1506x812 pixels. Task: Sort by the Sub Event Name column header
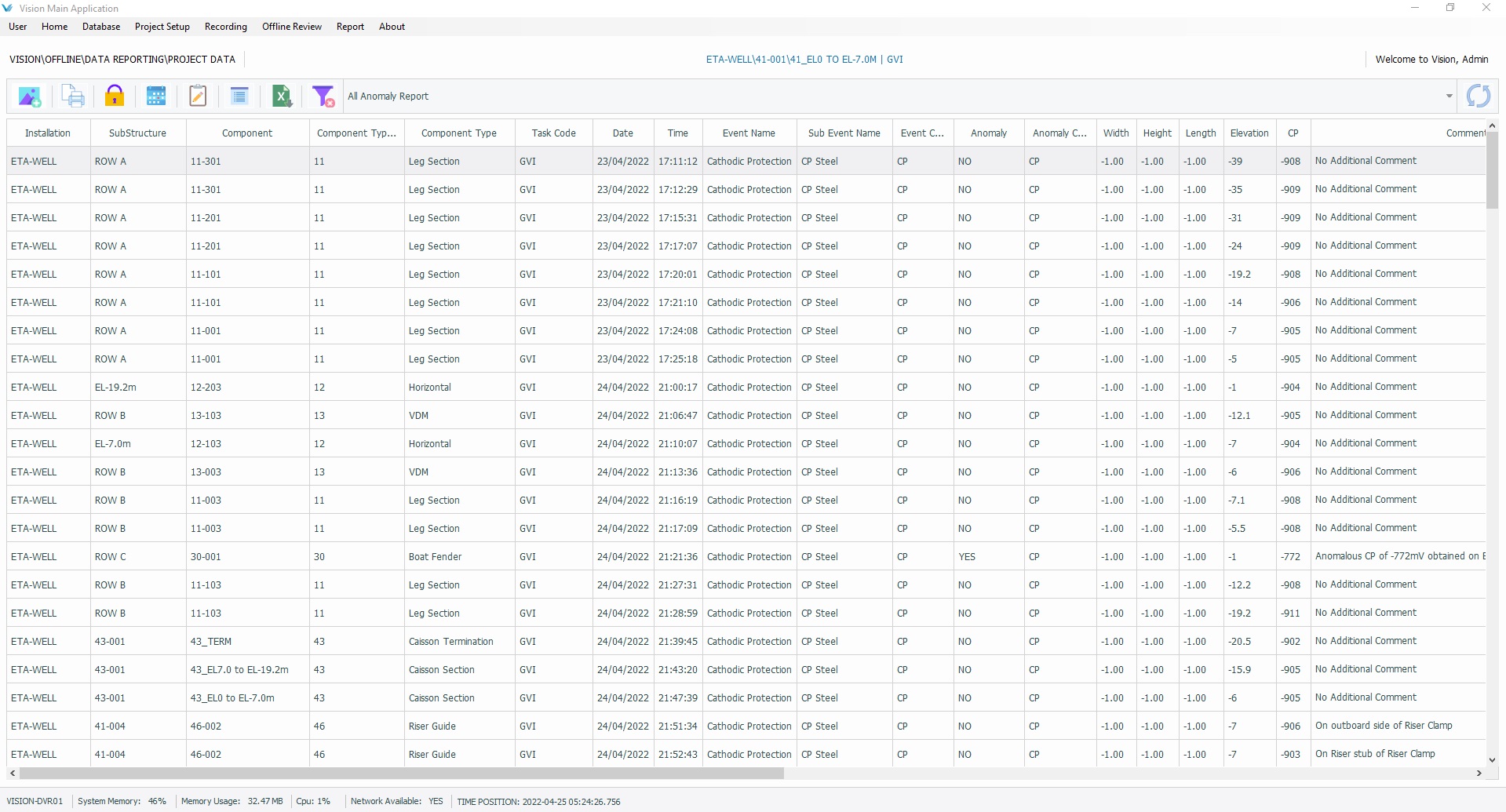pyautogui.click(x=844, y=133)
